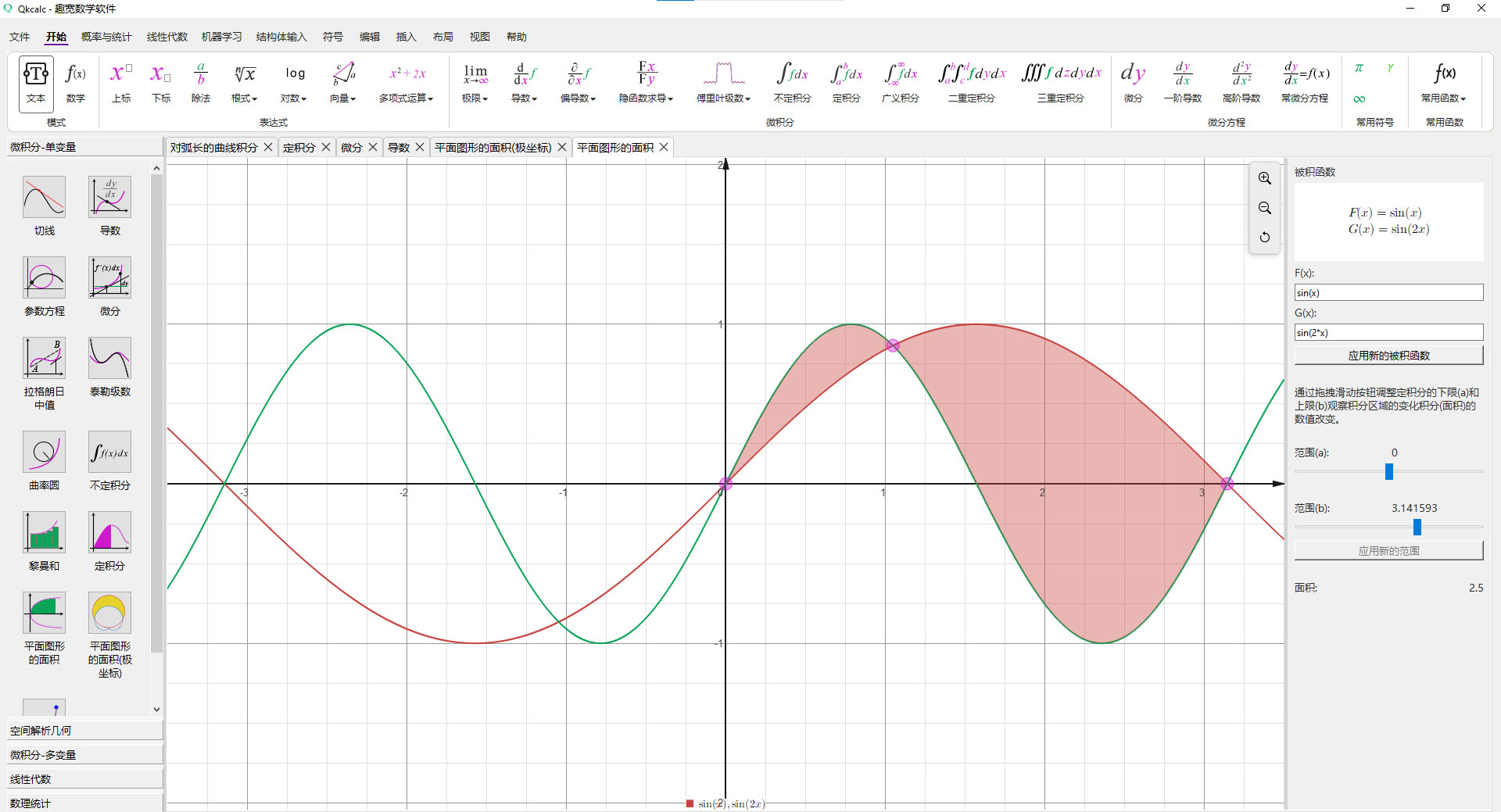Expand the 极限 limit dropdown
The image size is (1501, 812).
475,82
